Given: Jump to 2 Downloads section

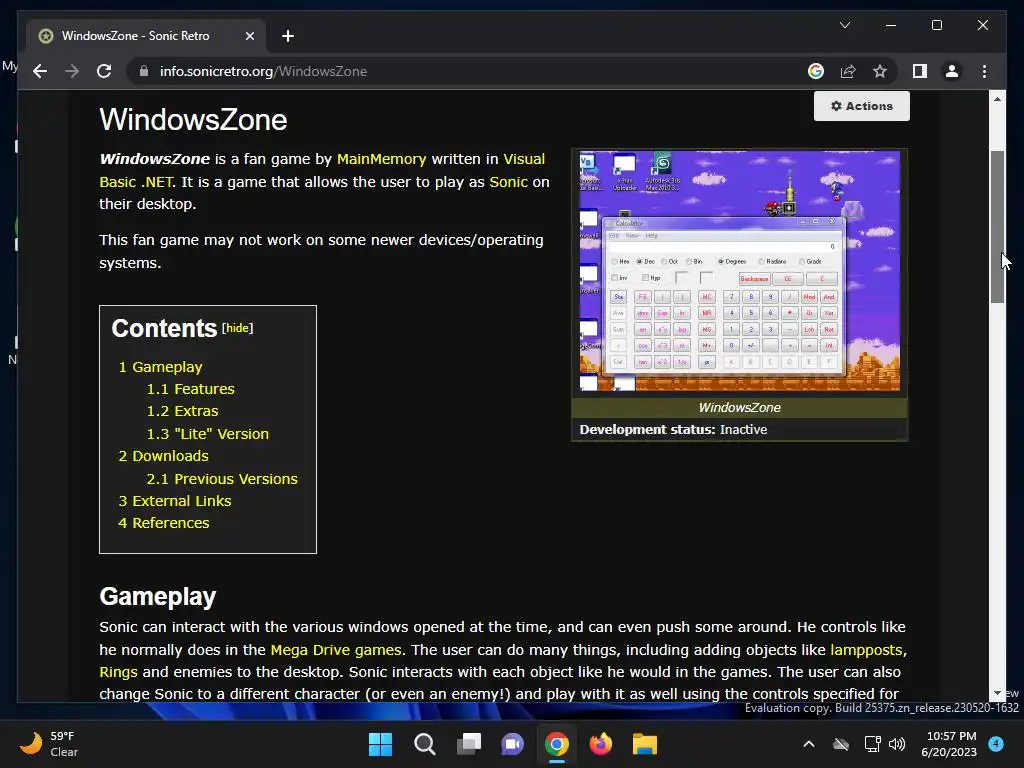Looking at the screenshot, I should [163, 456].
